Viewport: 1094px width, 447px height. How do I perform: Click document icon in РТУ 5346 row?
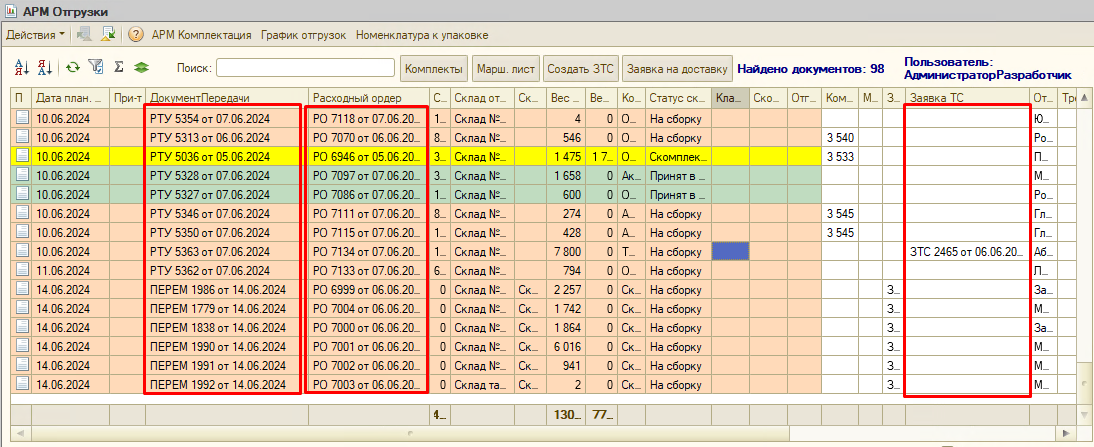(x=22, y=213)
